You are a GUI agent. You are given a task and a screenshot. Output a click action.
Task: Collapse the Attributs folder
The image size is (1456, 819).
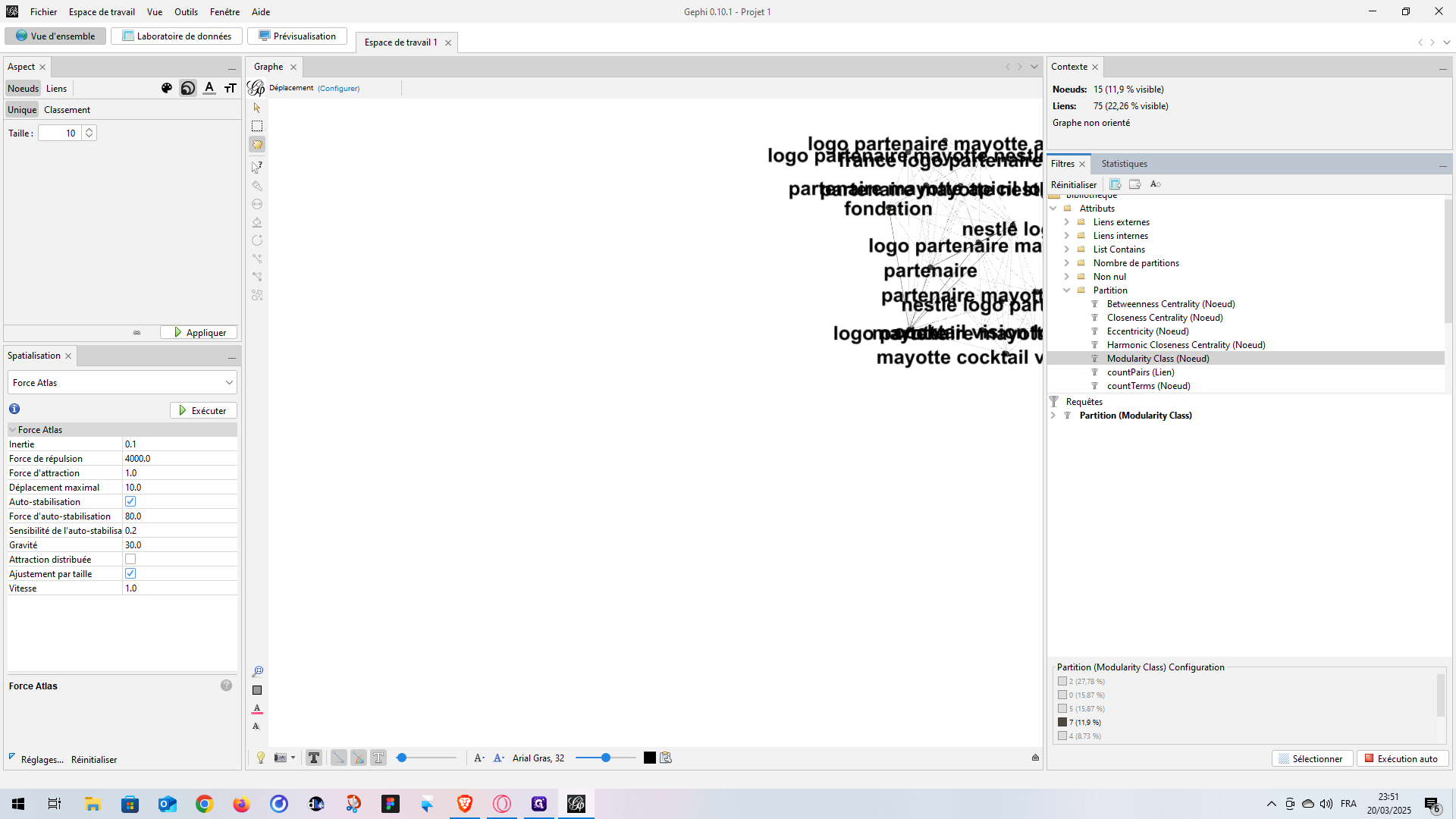1053,209
